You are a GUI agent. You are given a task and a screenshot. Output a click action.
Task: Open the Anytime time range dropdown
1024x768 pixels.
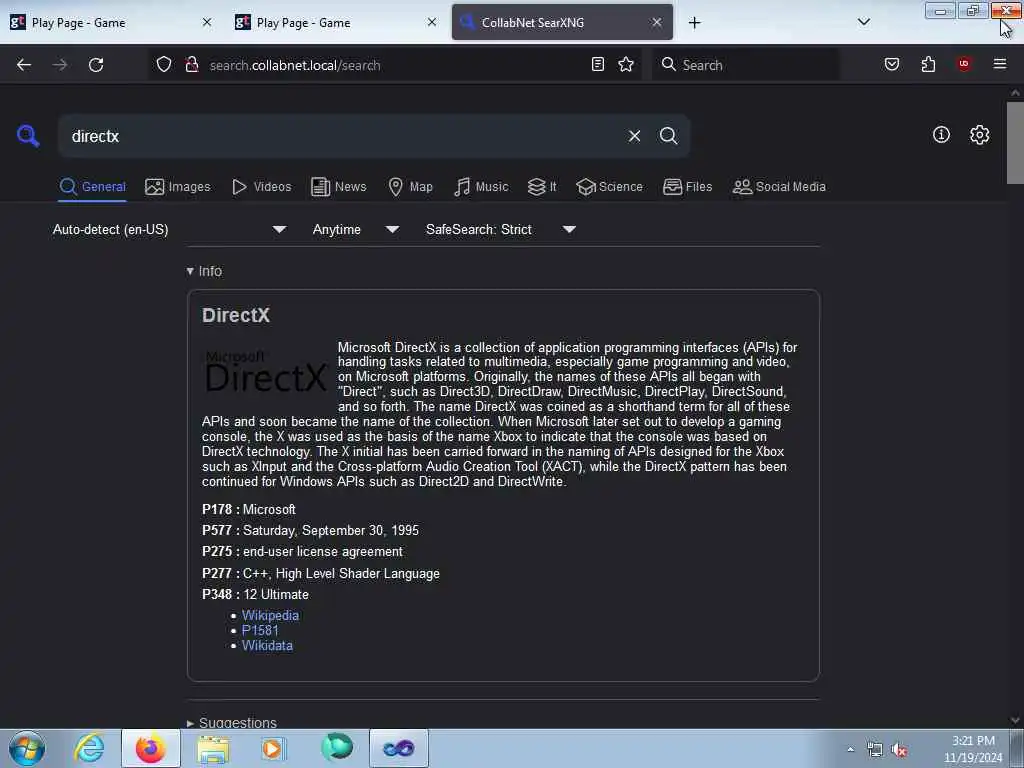(x=355, y=229)
